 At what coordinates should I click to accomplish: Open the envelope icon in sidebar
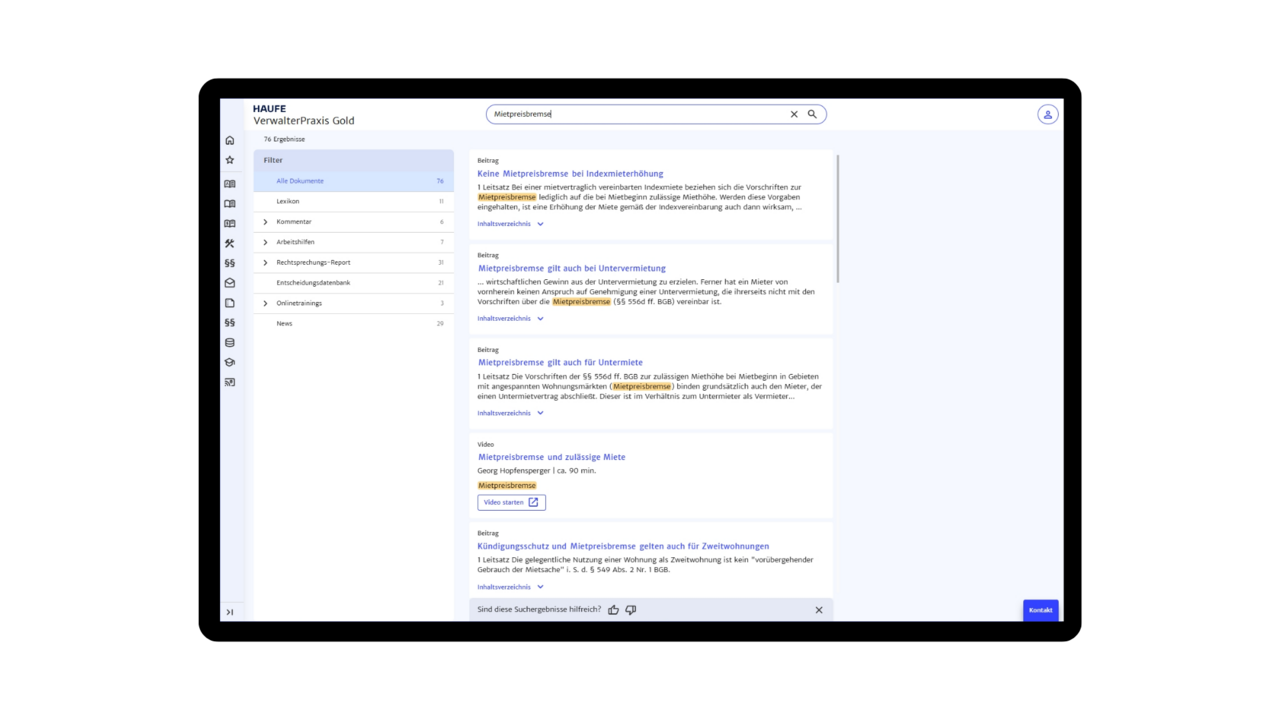tap(230, 283)
